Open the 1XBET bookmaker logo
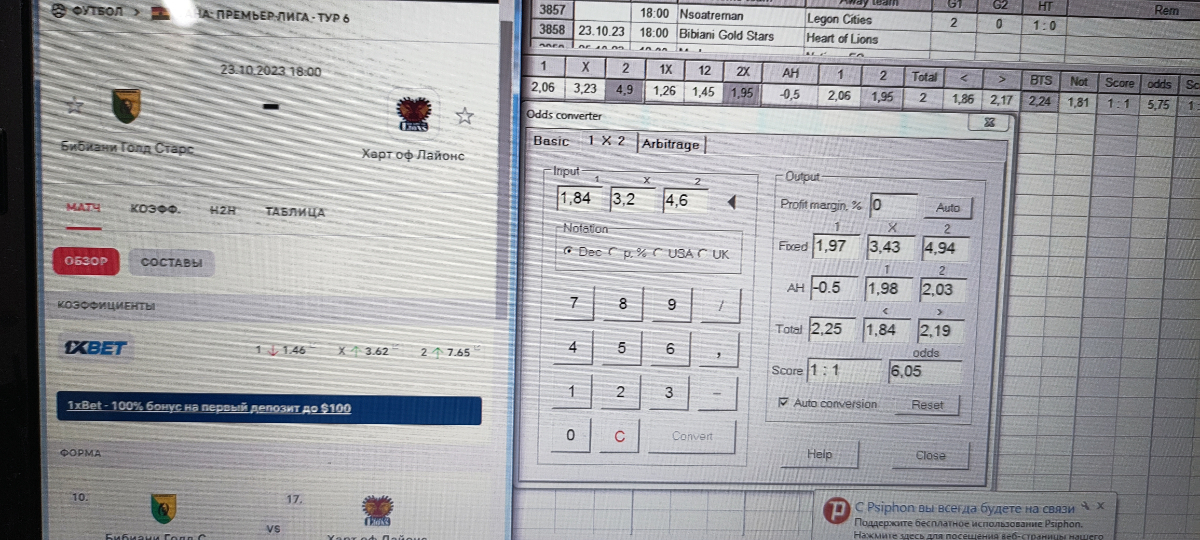The image size is (1200, 540). pos(95,349)
